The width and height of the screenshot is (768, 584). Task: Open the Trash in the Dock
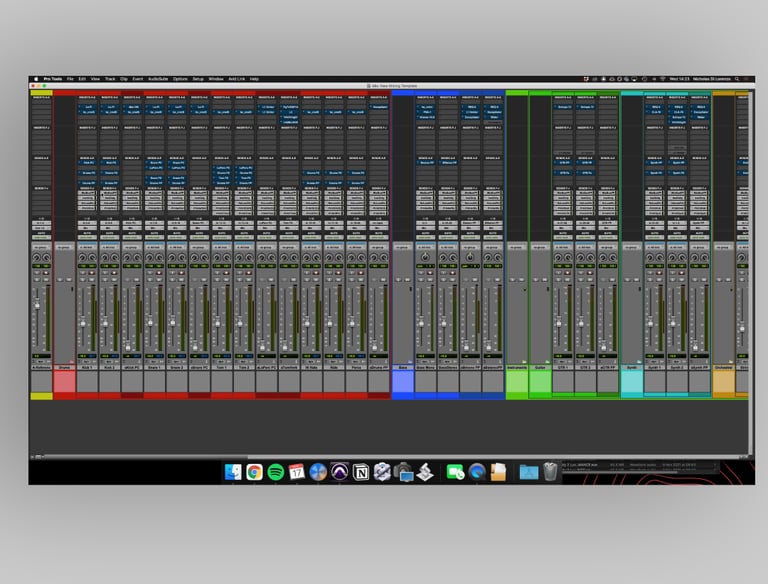[551, 472]
